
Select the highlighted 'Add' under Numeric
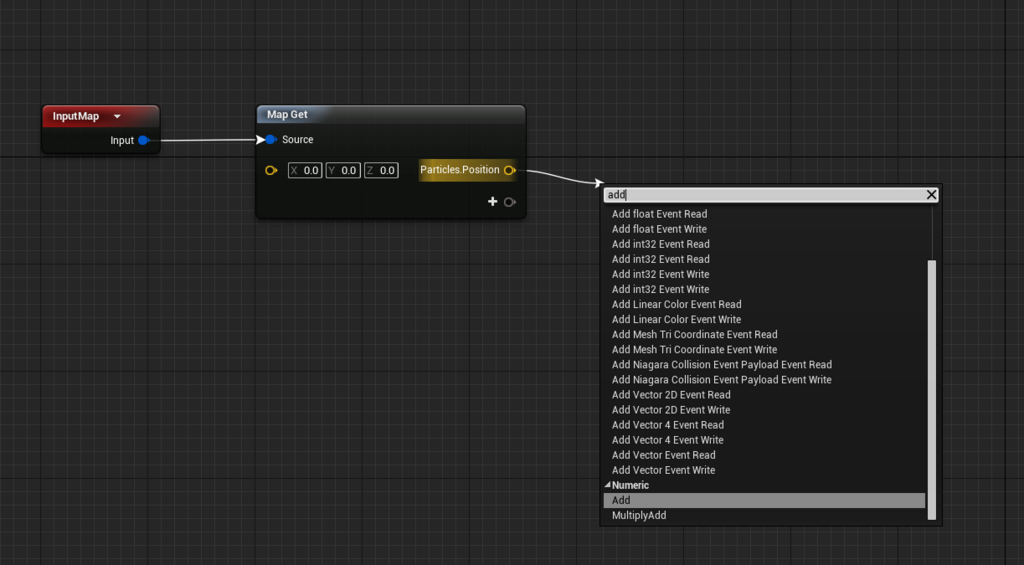click(x=764, y=500)
